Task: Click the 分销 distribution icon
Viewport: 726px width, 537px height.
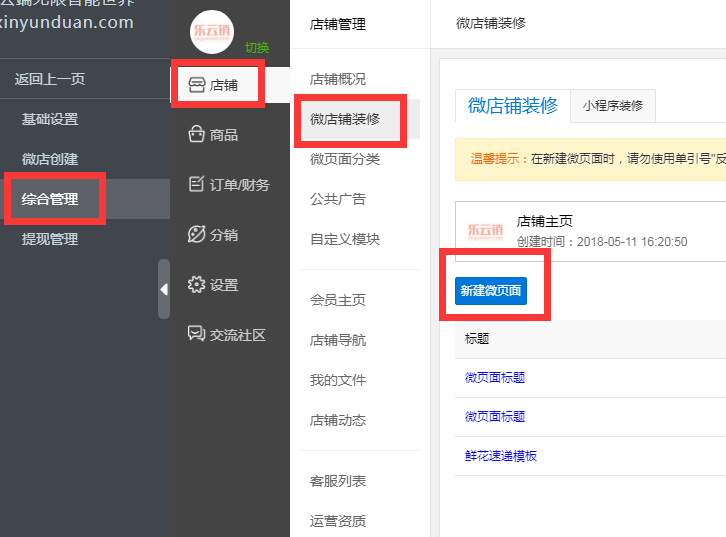Action: pos(196,234)
